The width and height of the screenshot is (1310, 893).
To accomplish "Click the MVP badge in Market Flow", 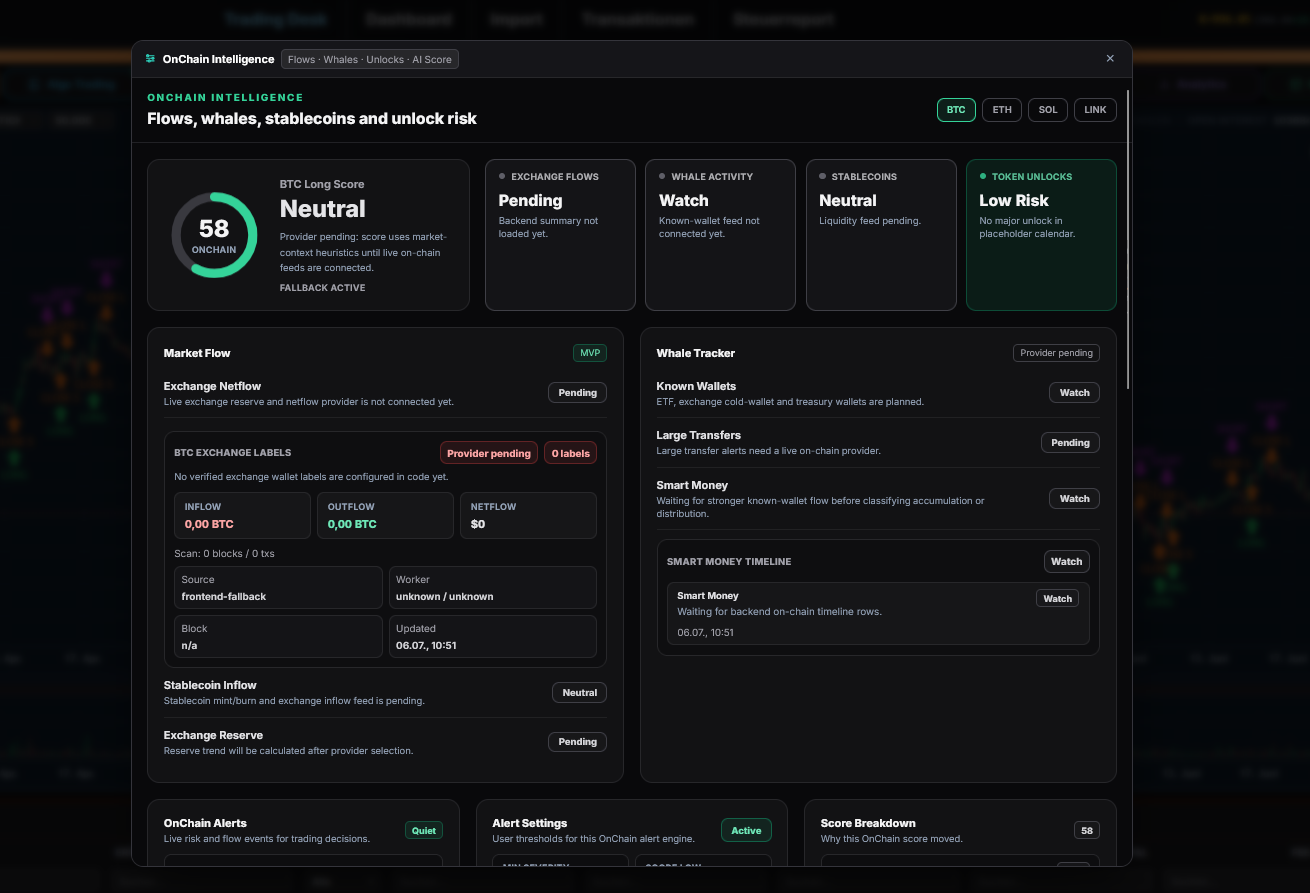I will (590, 353).
